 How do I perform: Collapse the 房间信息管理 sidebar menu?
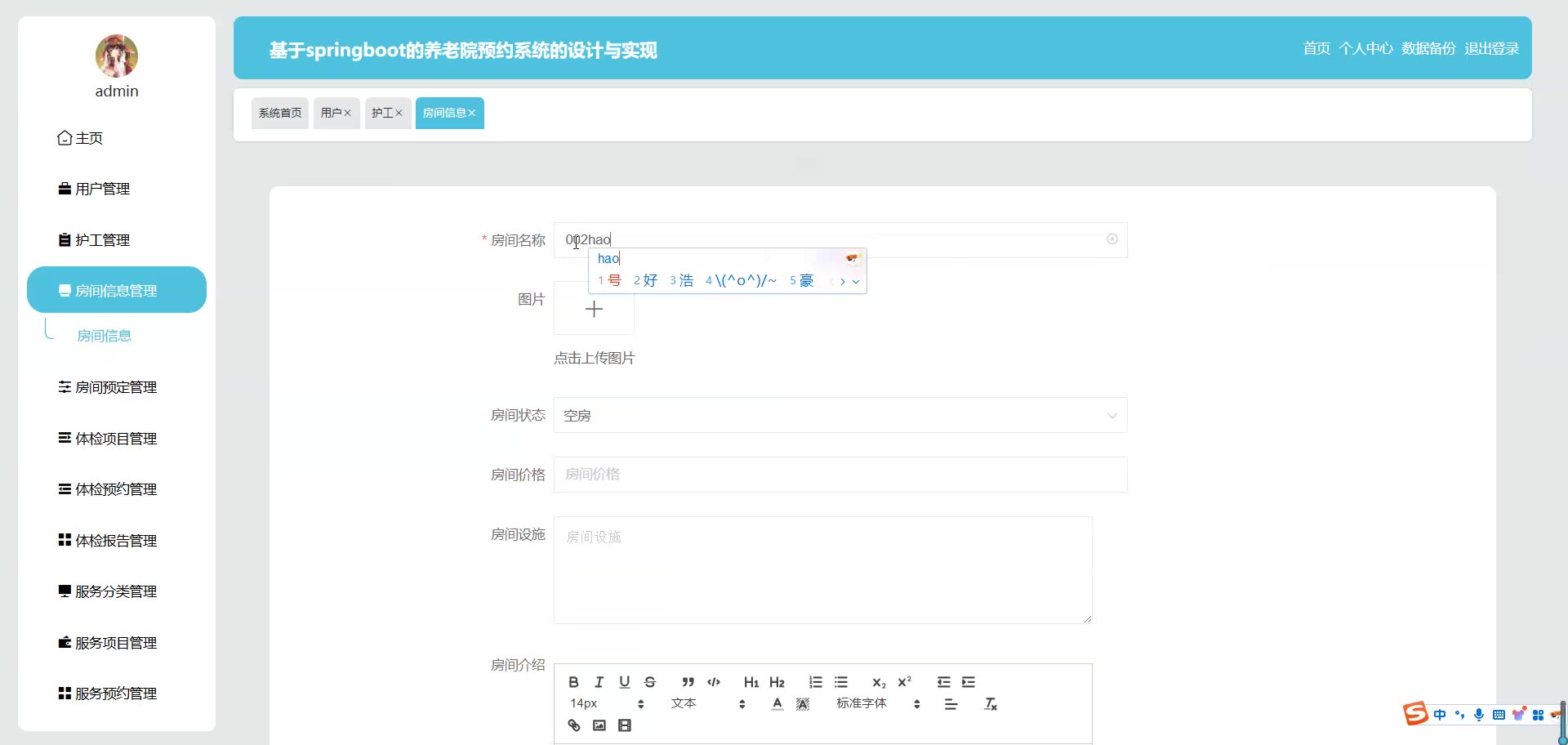pos(117,290)
